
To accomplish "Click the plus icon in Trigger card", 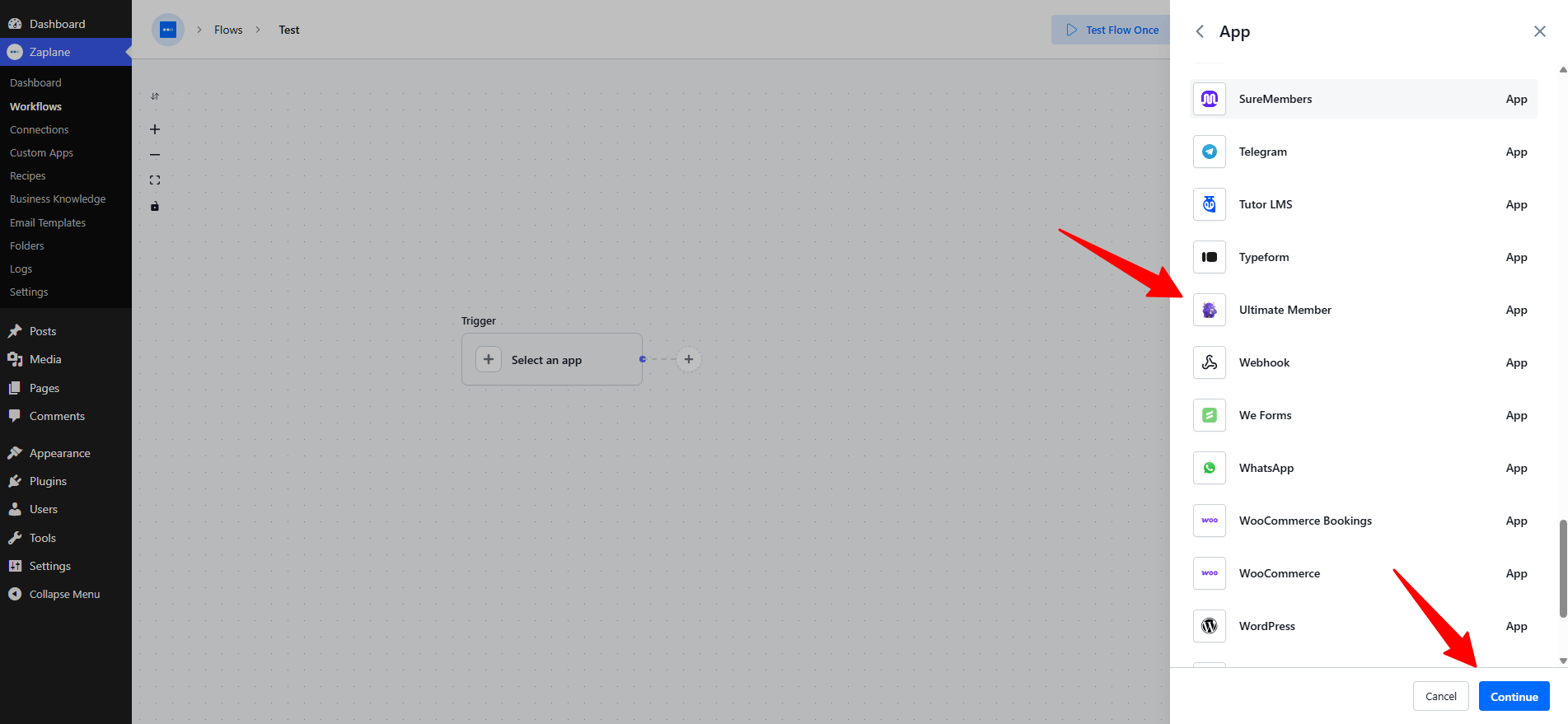I will [489, 359].
